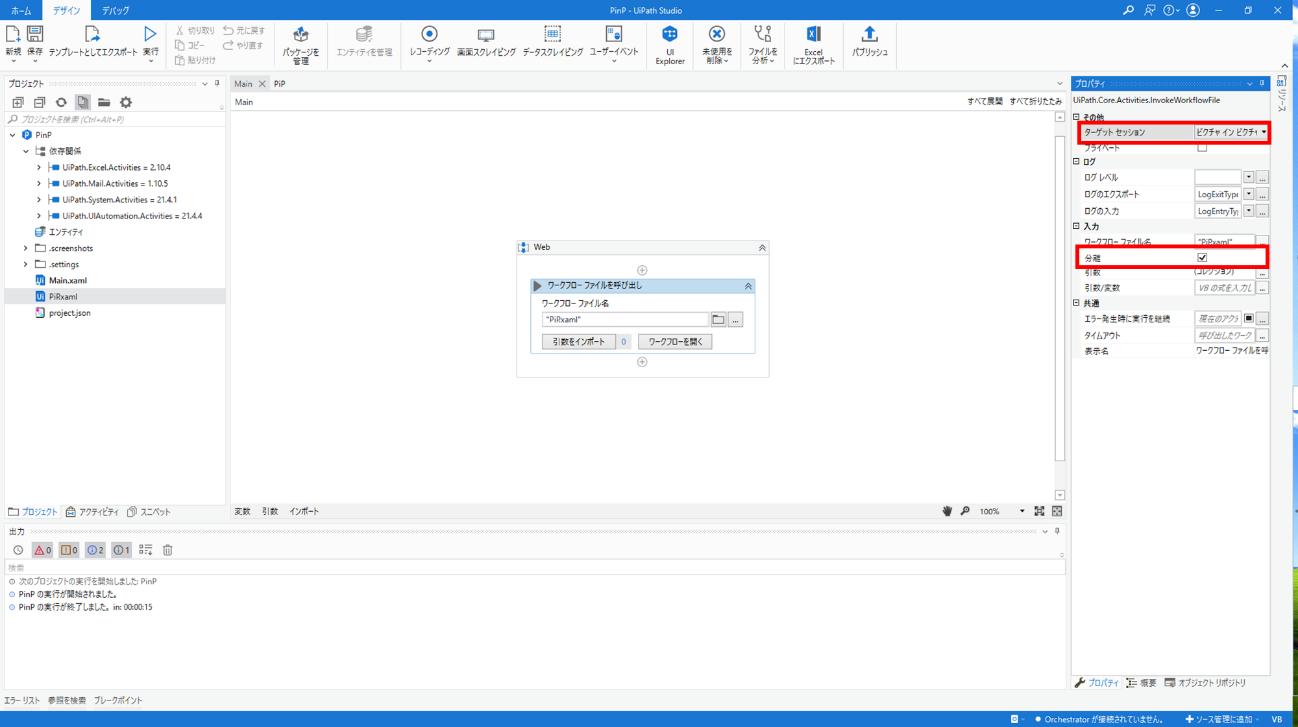The image size is (1298, 727).
Task: Switch to the ホーム tab
Action: coord(21,10)
